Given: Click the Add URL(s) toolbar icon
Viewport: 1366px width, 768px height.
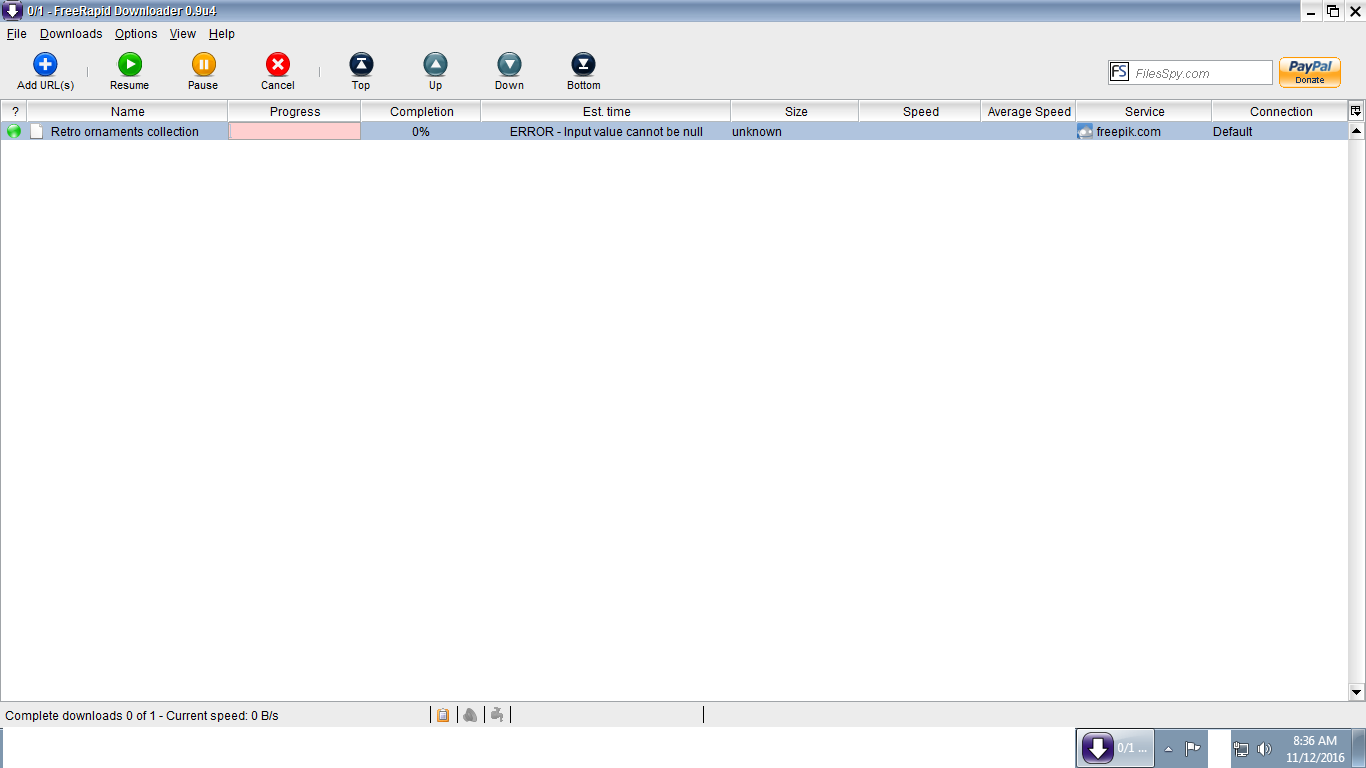Looking at the screenshot, I should click(45, 65).
